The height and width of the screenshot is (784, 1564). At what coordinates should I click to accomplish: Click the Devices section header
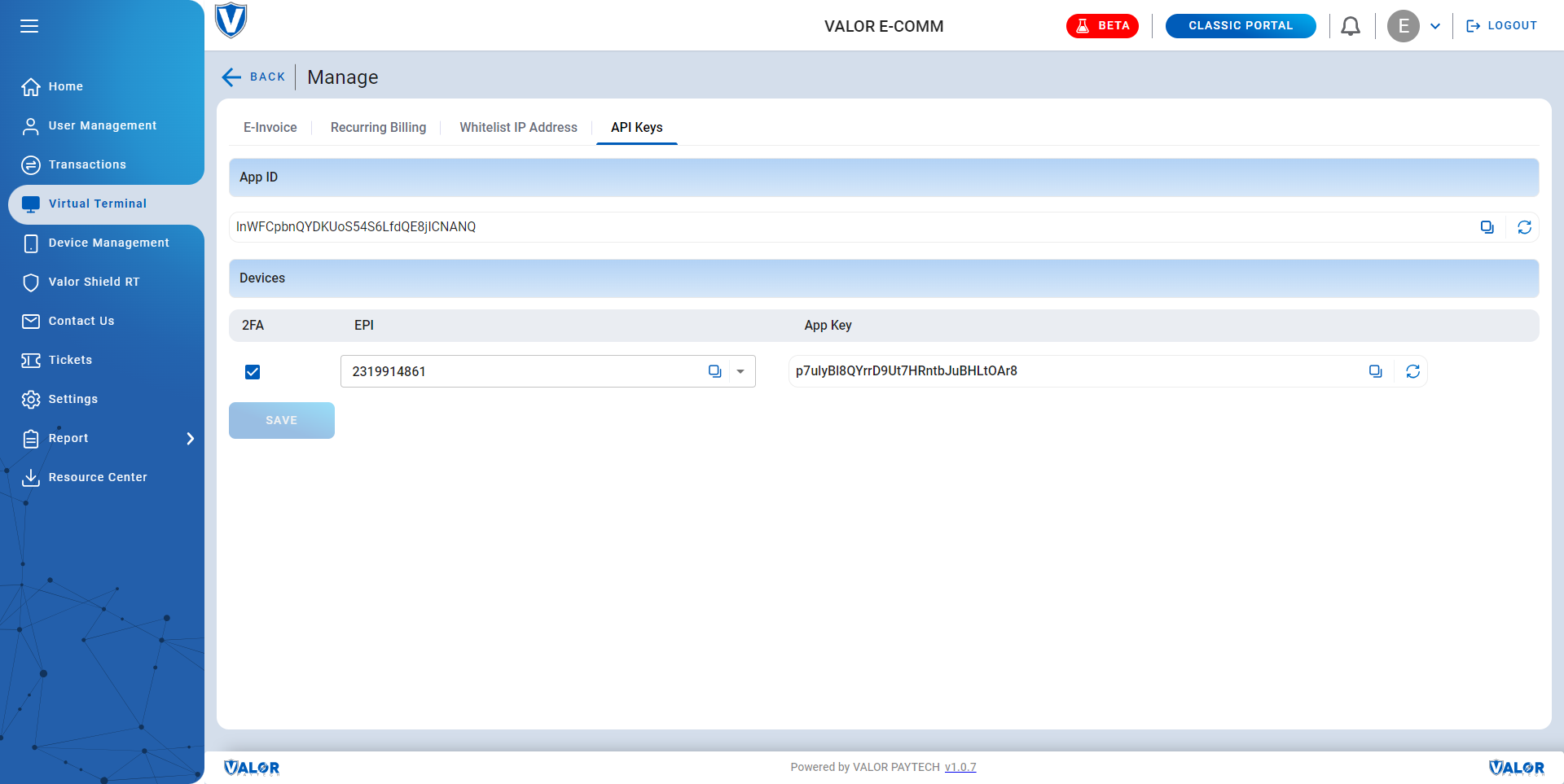click(884, 278)
